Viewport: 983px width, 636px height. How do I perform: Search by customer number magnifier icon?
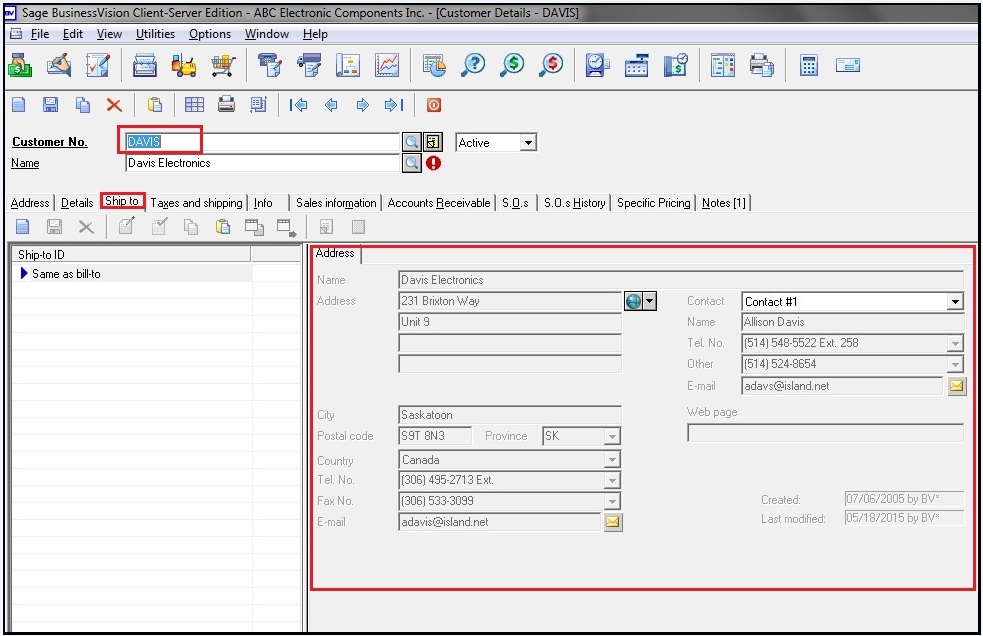coord(411,142)
